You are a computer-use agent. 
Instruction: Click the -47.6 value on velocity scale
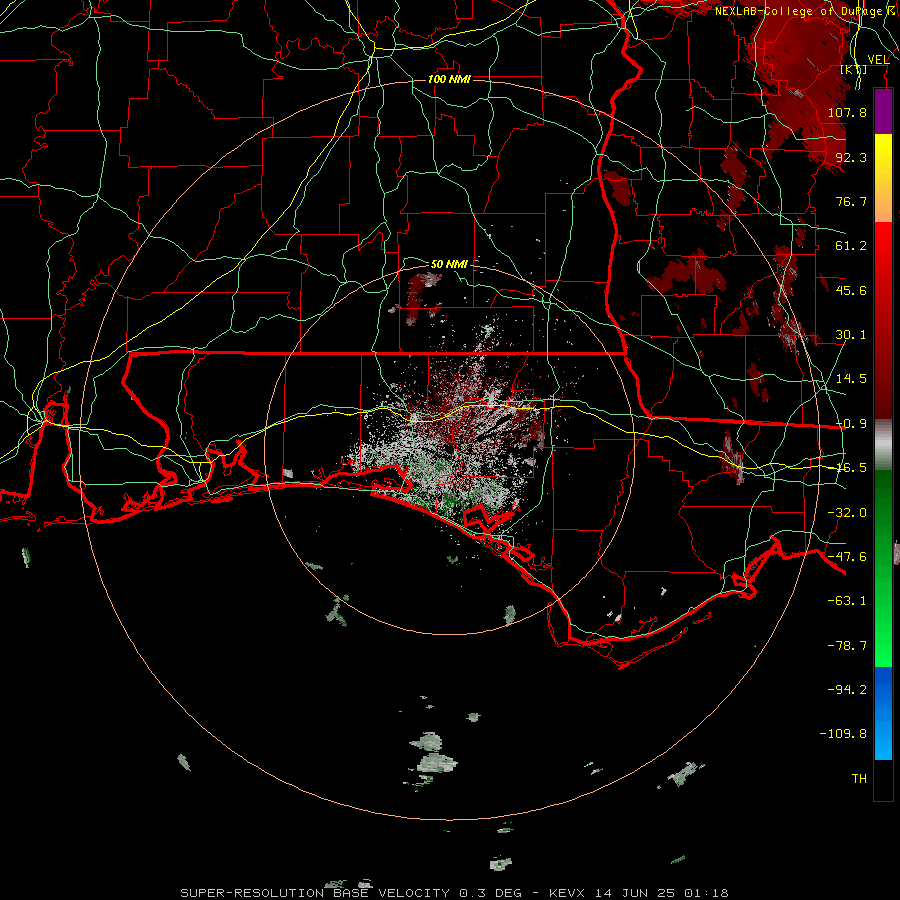(847, 557)
